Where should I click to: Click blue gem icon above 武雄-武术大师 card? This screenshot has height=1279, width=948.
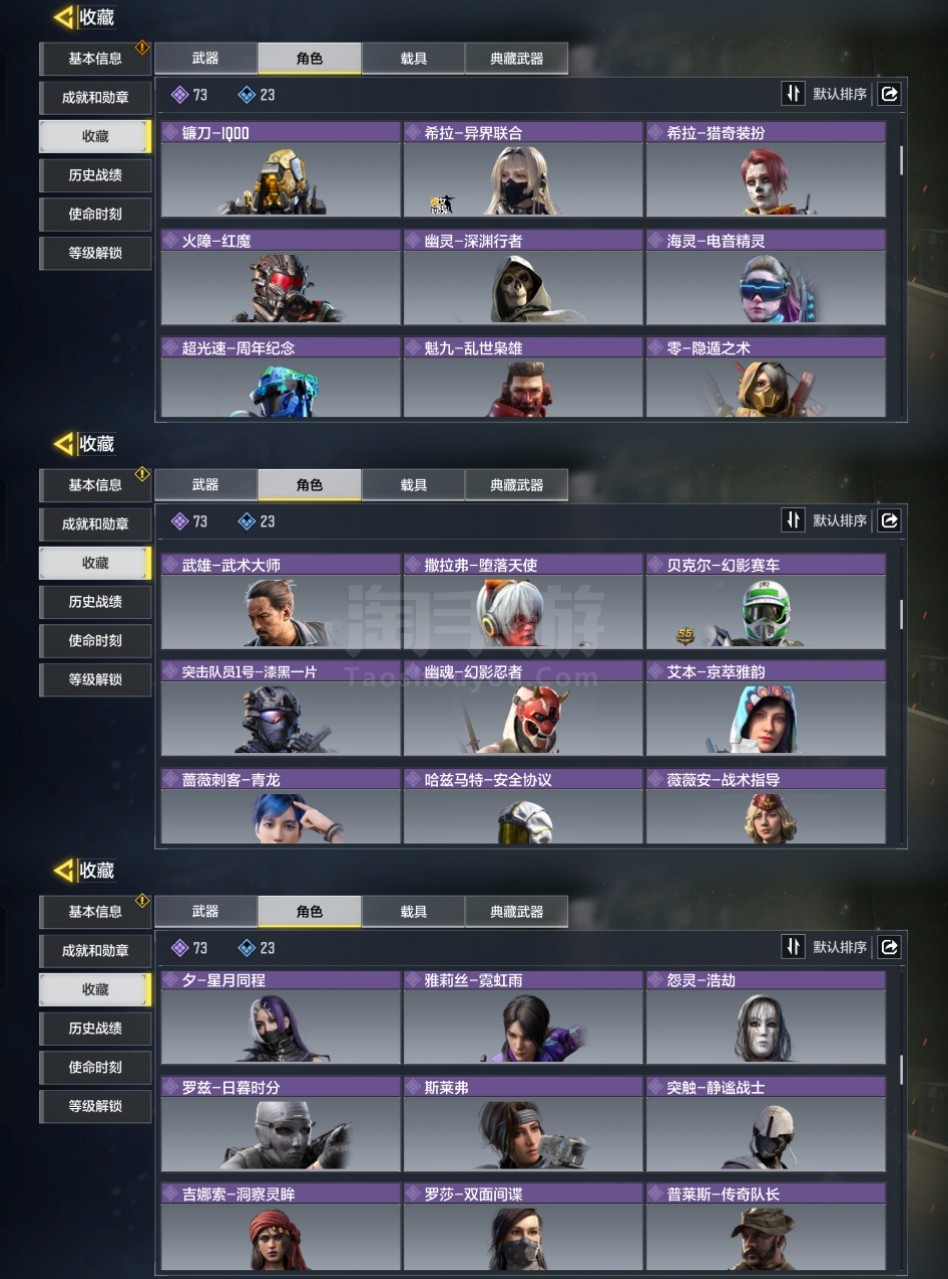(x=247, y=521)
